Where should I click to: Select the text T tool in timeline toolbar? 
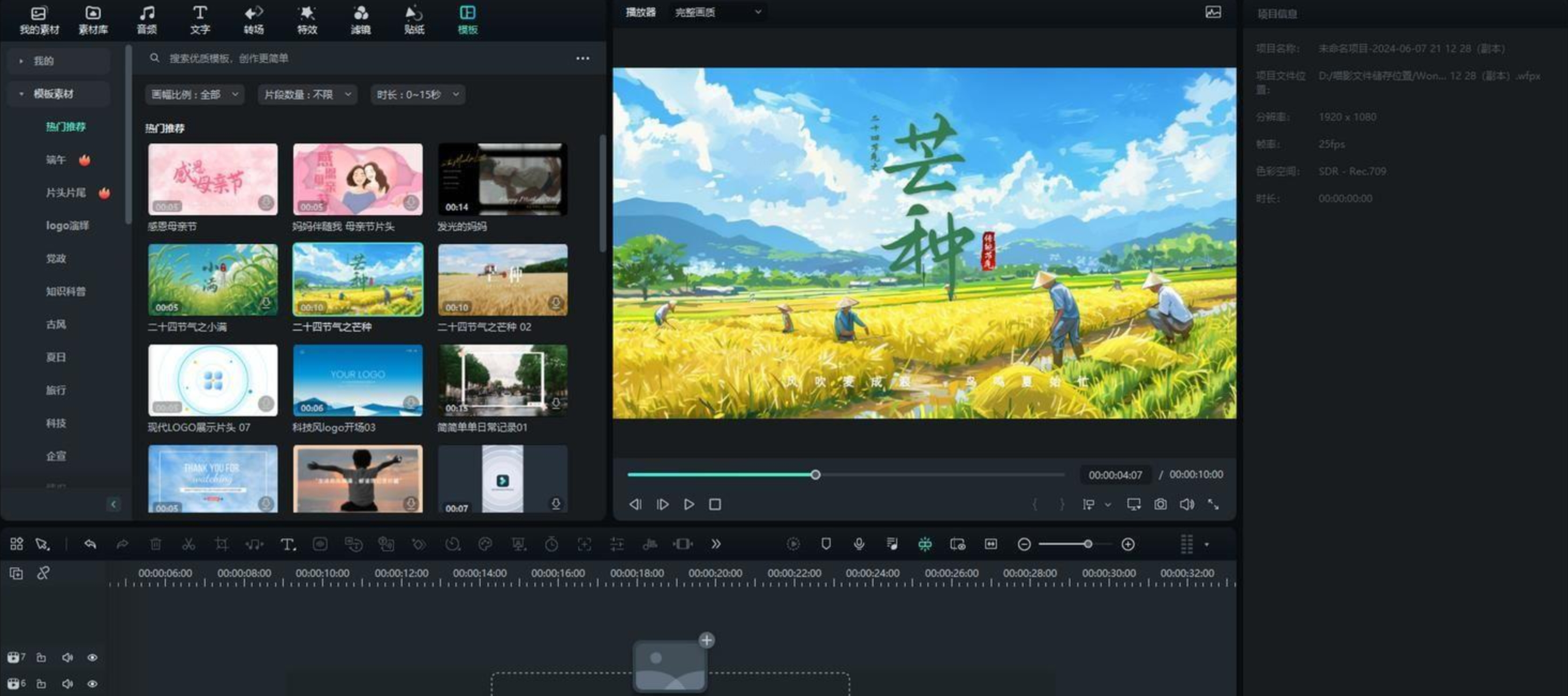tap(288, 544)
